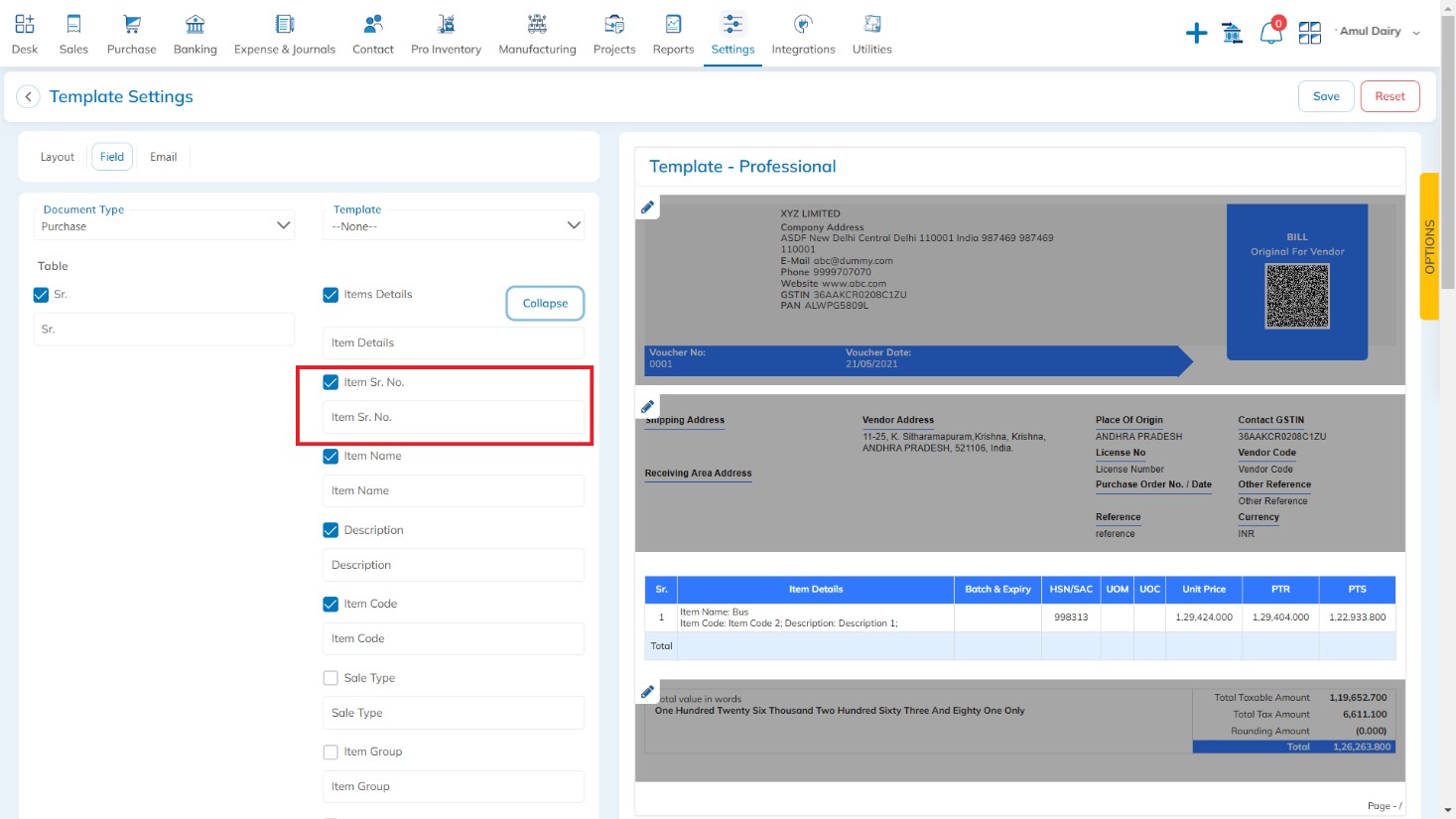Uncheck the Items Details checkbox

[331, 295]
